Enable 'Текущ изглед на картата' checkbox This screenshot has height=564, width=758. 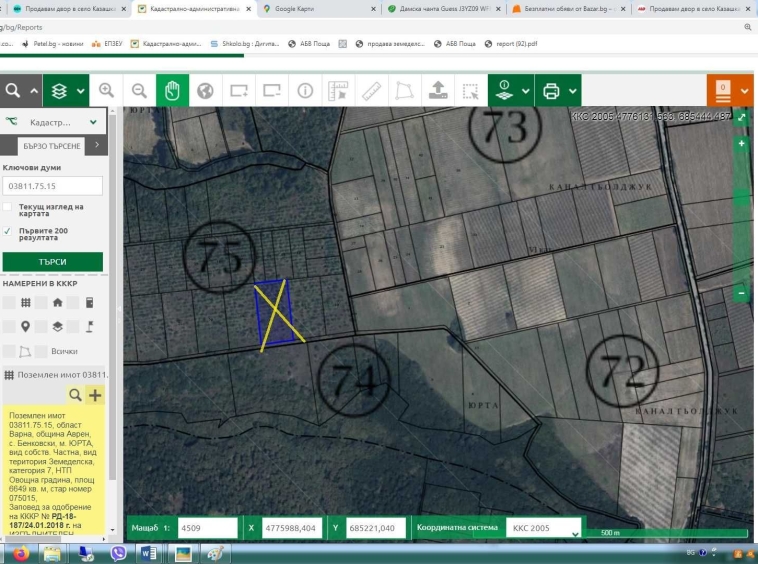8,207
